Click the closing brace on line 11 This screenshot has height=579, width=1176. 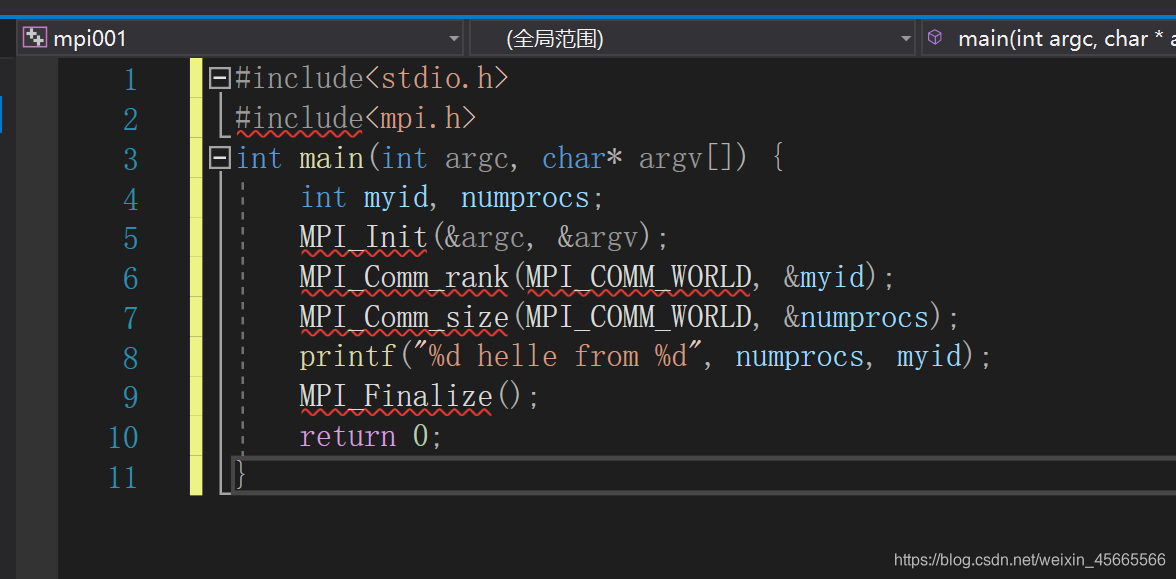tap(241, 476)
